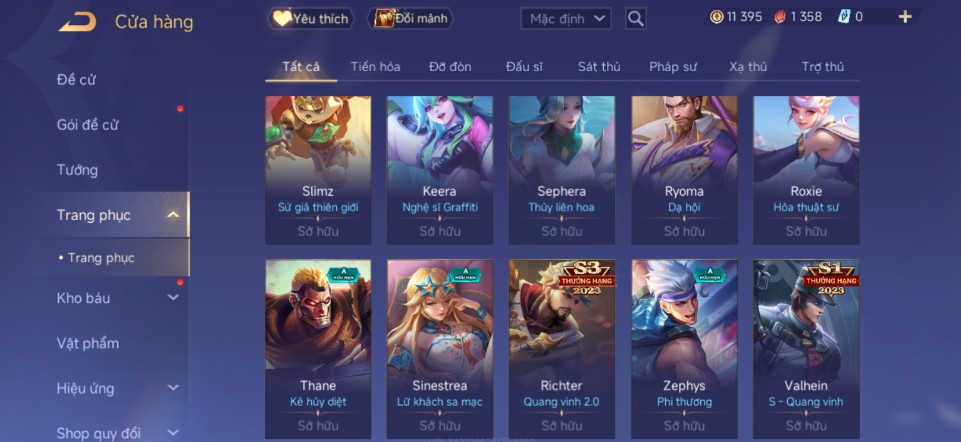Image resolution: width=961 pixels, height=442 pixels.
Task: Tap the heart icon for Yêu thích
Action: pyautogui.click(x=281, y=18)
